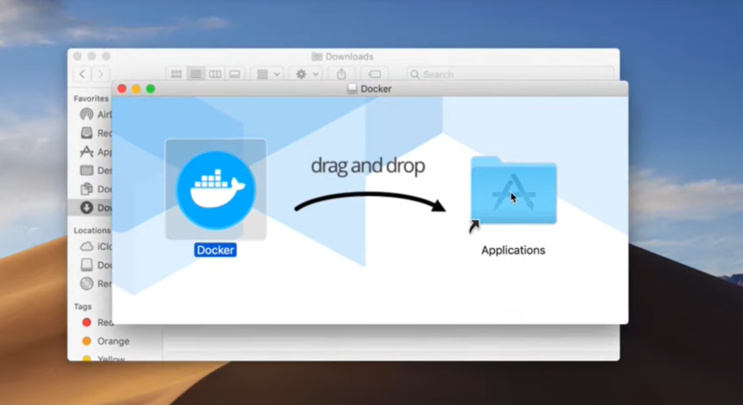Open iCloud Drive under Locations
Image resolution: width=743 pixels, height=405 pixels.
point(87,246)
